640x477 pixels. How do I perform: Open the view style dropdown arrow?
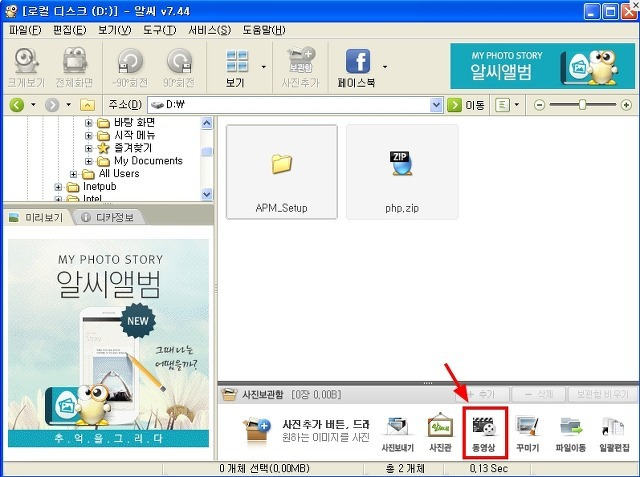pyautogui.click(x=517, y=105)
